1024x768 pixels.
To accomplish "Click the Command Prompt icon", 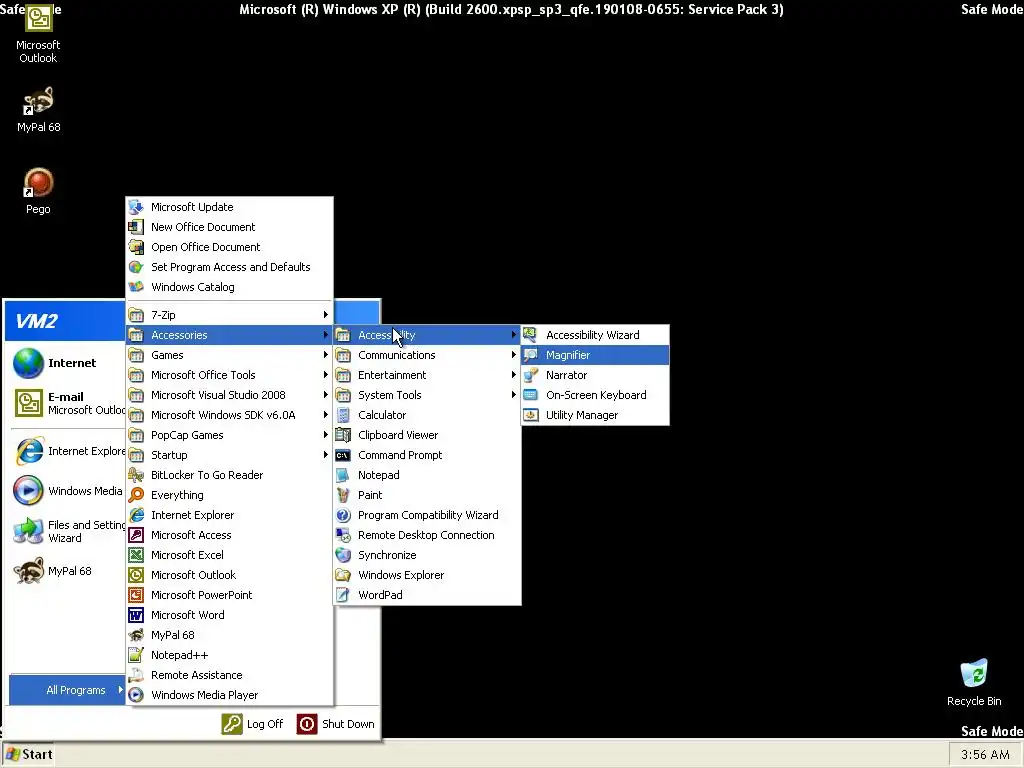I will 343,455.
